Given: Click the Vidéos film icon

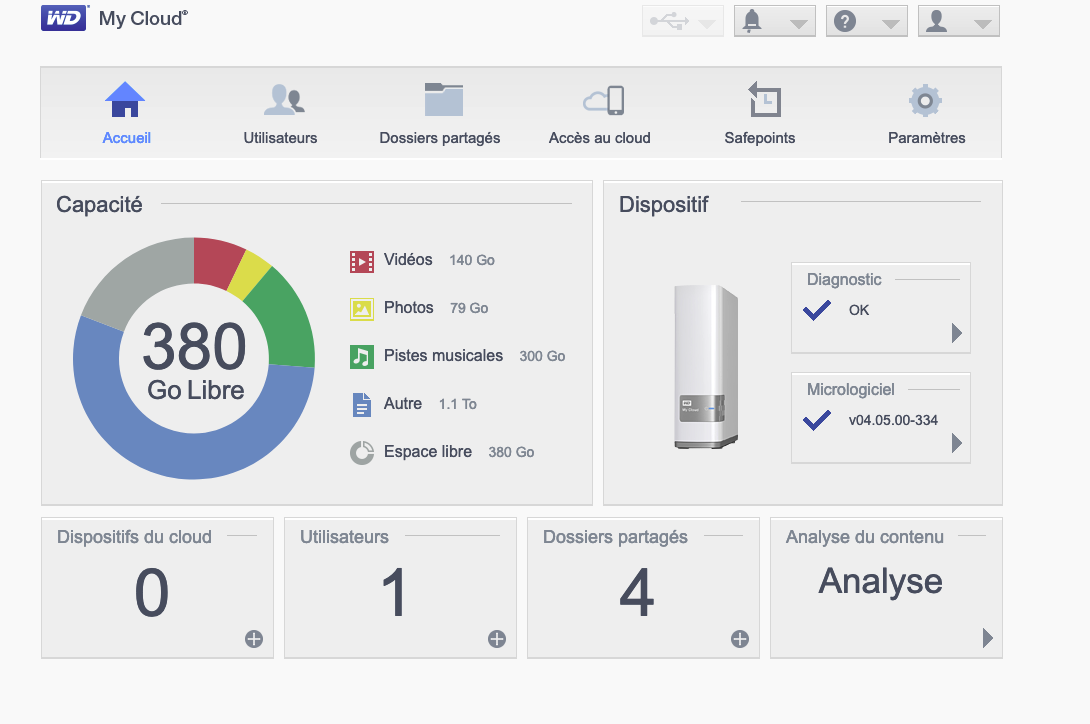Looking at the screenshot, I should pos(361,262).
